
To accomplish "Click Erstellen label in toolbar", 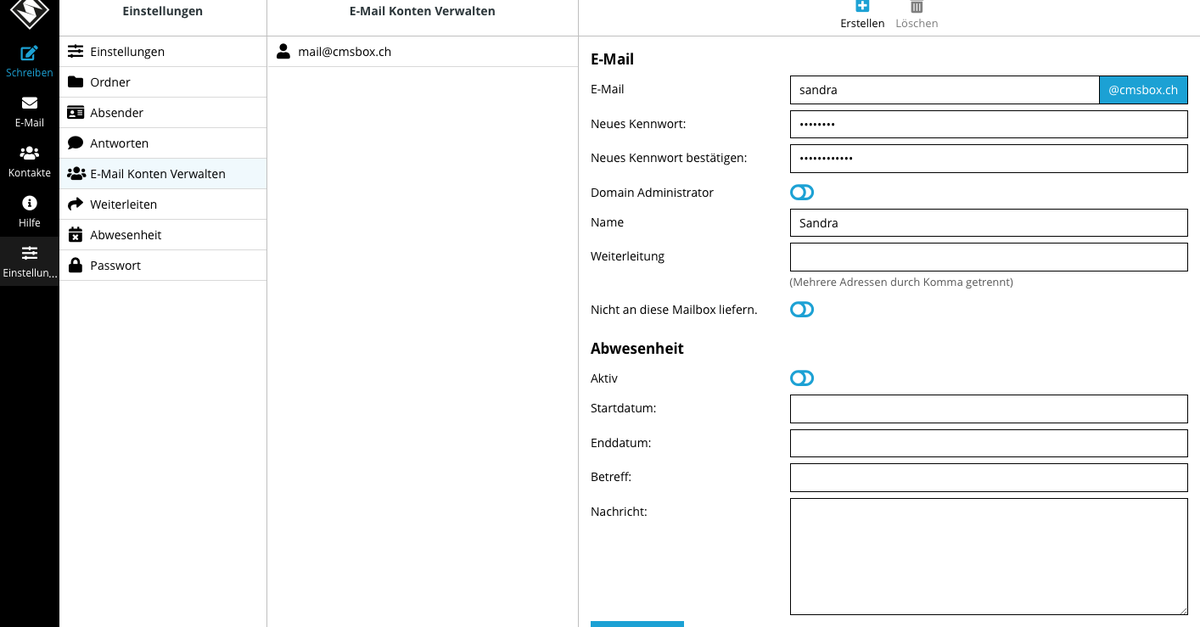I will click(862, 23).
